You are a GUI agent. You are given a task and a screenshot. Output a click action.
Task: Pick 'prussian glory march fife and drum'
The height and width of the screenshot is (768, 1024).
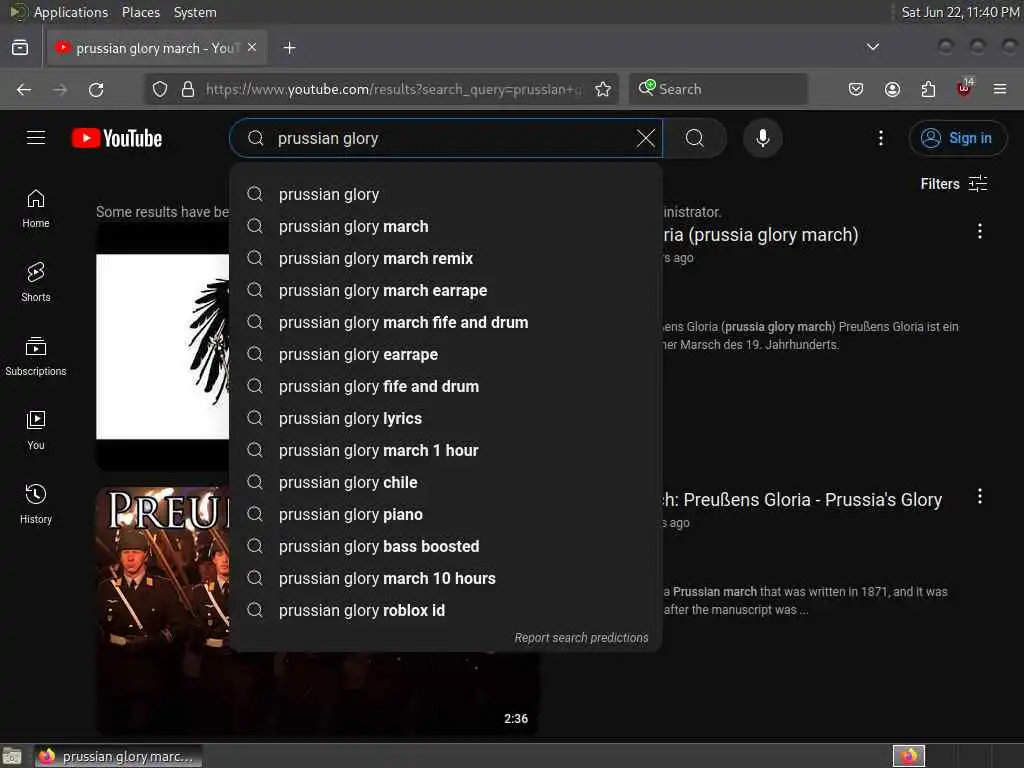coord(446,322)
